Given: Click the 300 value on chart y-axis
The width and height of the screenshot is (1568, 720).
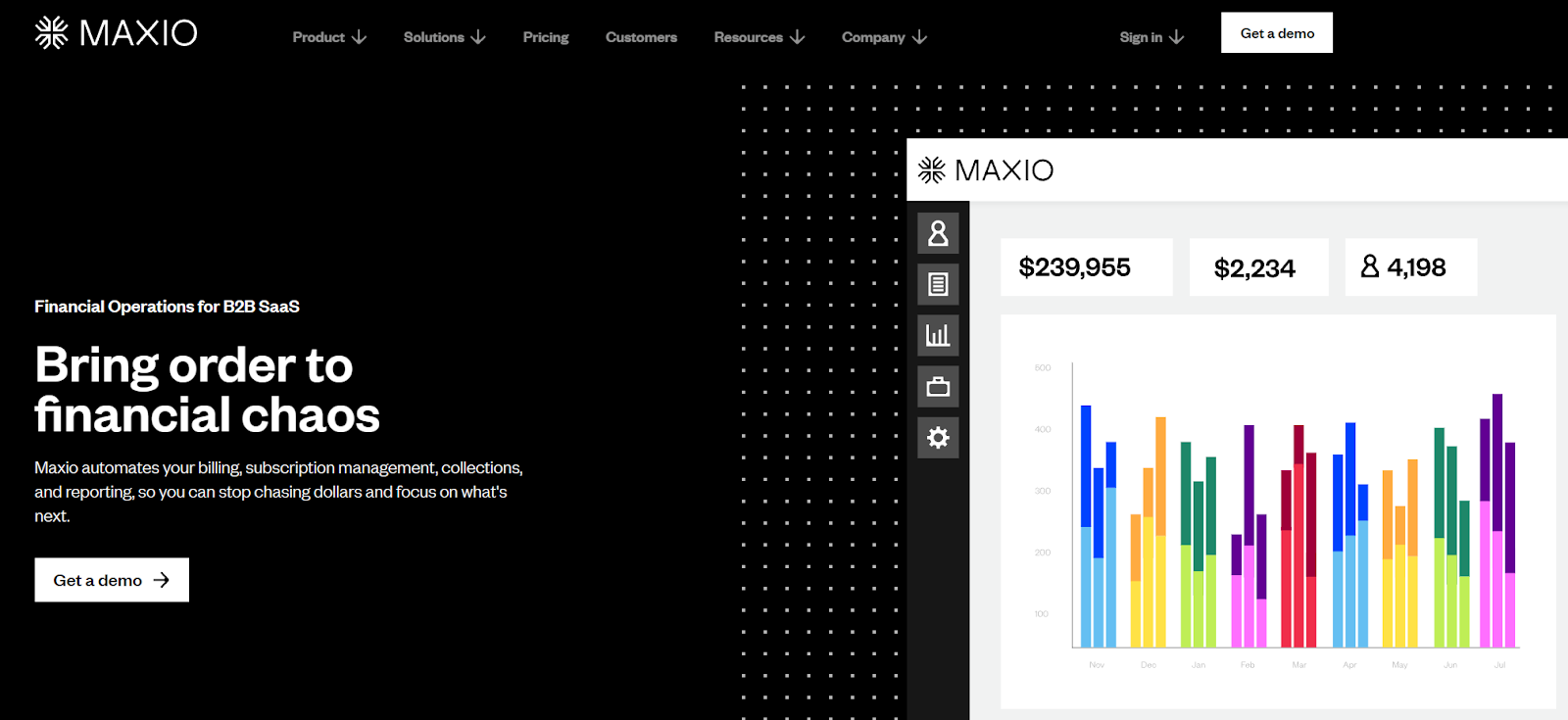Looking at the screenshot, I should pyautogui.click(x=1043, y=491).
